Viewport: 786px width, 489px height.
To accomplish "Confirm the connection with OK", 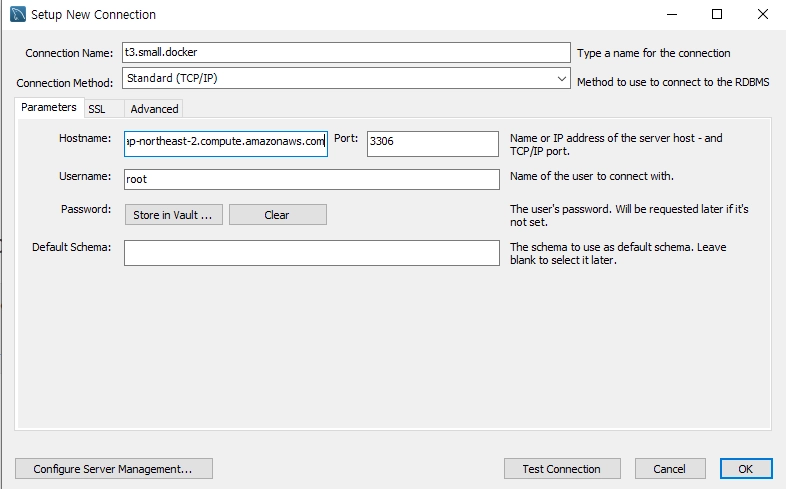I will point(746,469).
